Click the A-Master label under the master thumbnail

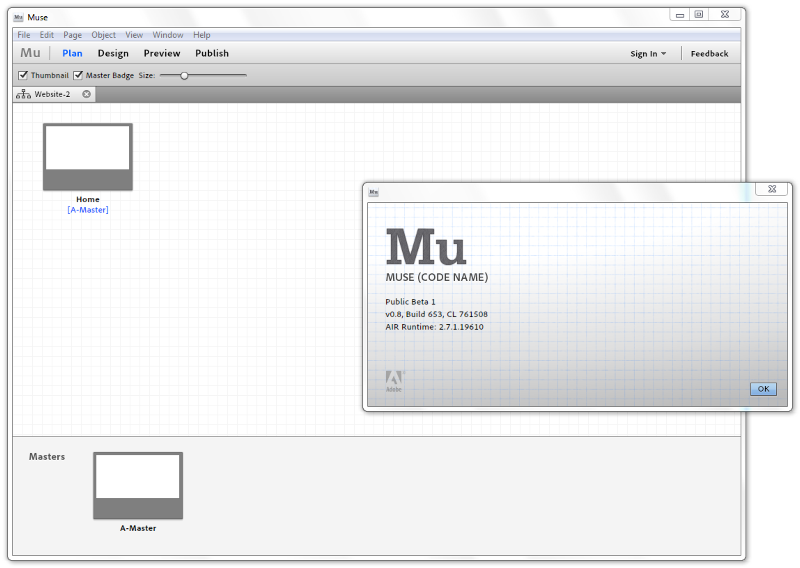138,528
